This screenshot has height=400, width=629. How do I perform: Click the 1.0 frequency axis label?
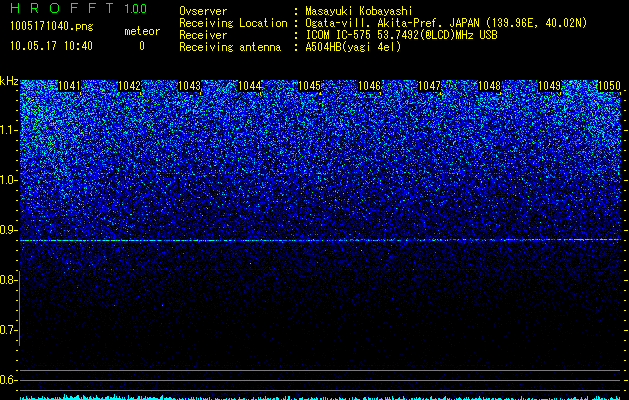coord(9,180)
